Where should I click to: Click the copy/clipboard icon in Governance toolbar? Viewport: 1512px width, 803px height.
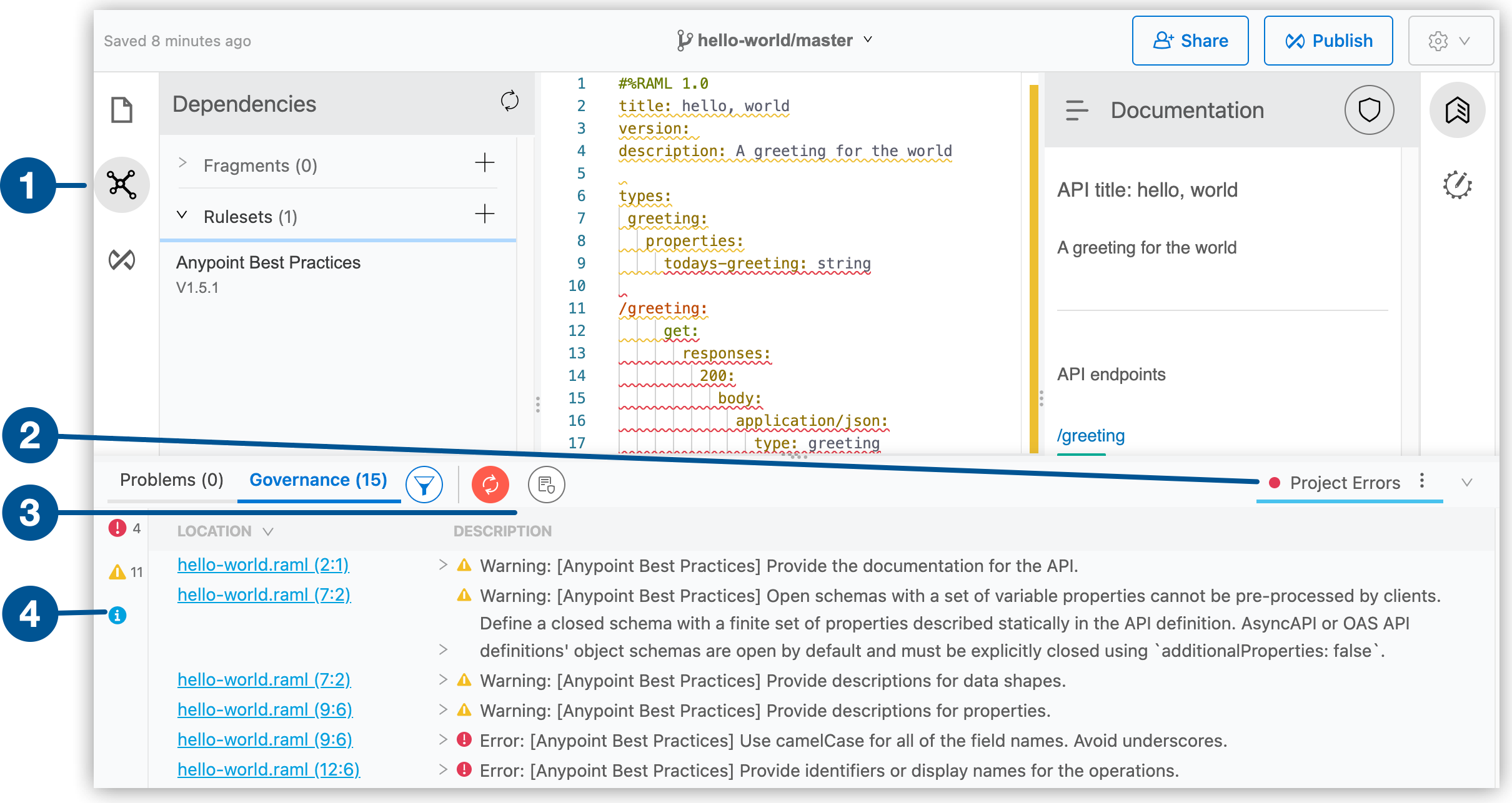pyautogui.click(x=545, y=484)
